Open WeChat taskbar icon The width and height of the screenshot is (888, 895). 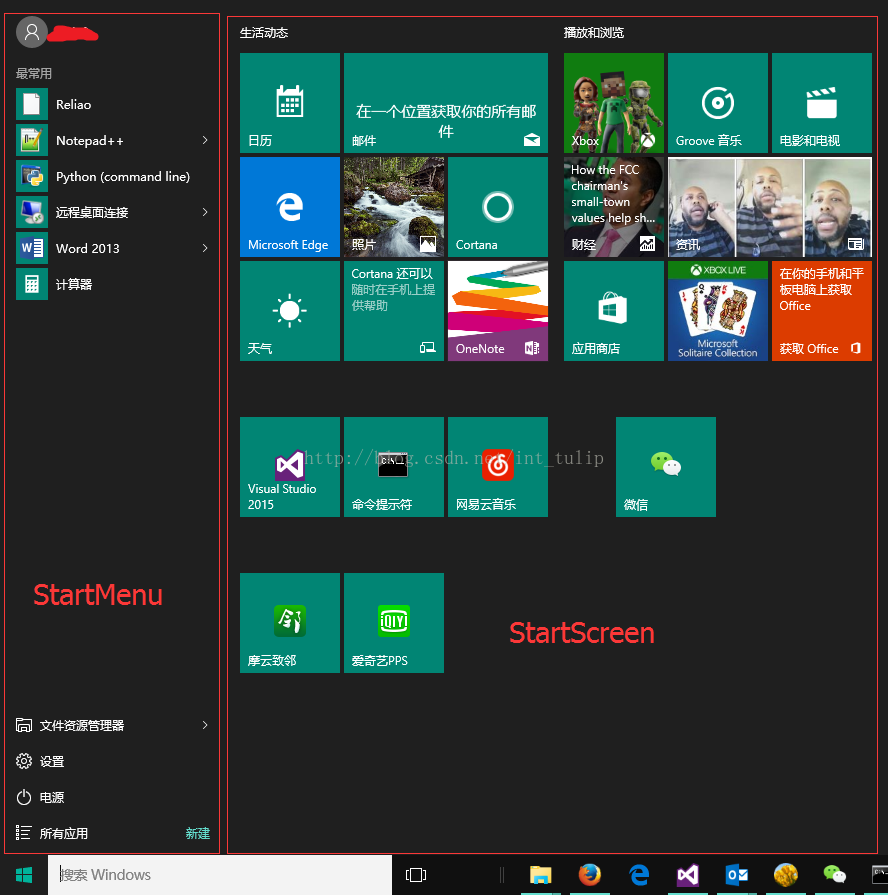click(834, 874)
